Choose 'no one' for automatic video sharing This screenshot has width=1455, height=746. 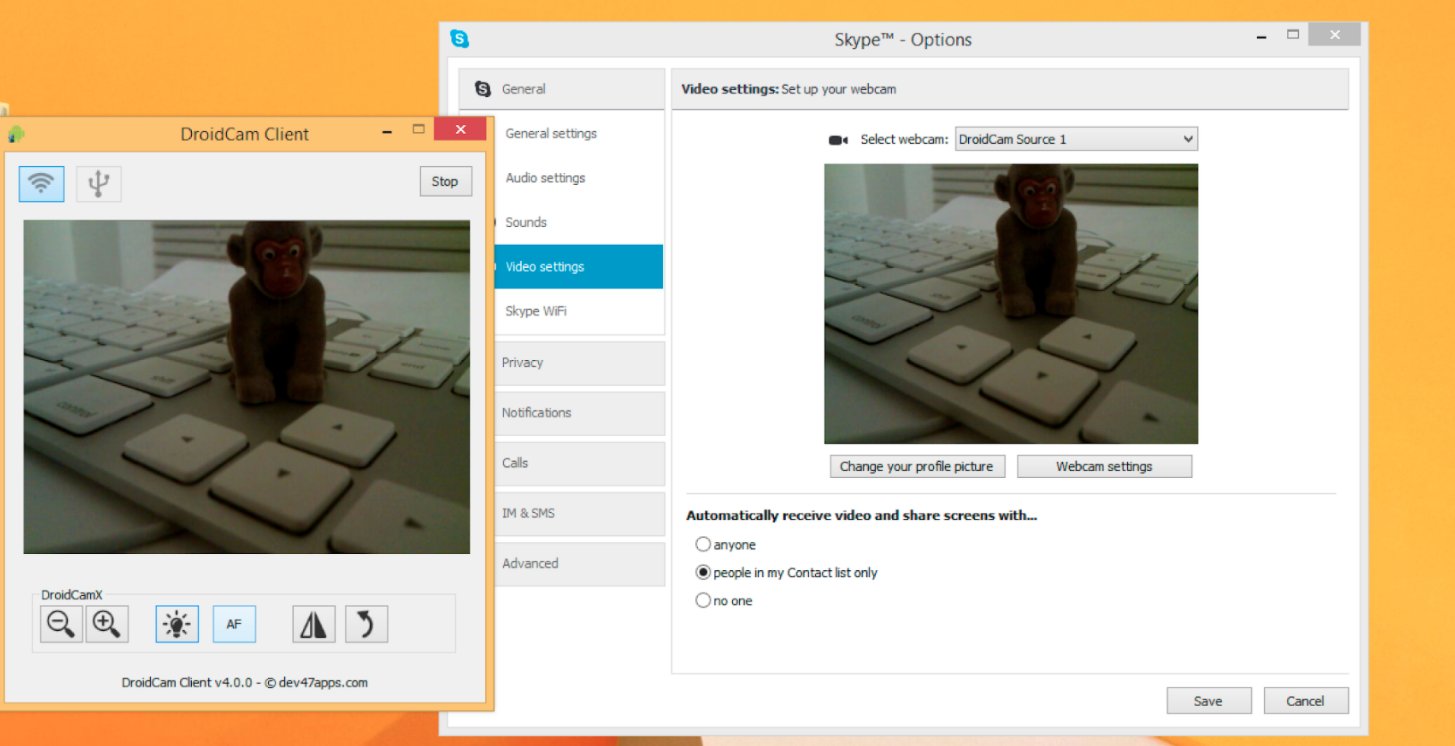704,600
